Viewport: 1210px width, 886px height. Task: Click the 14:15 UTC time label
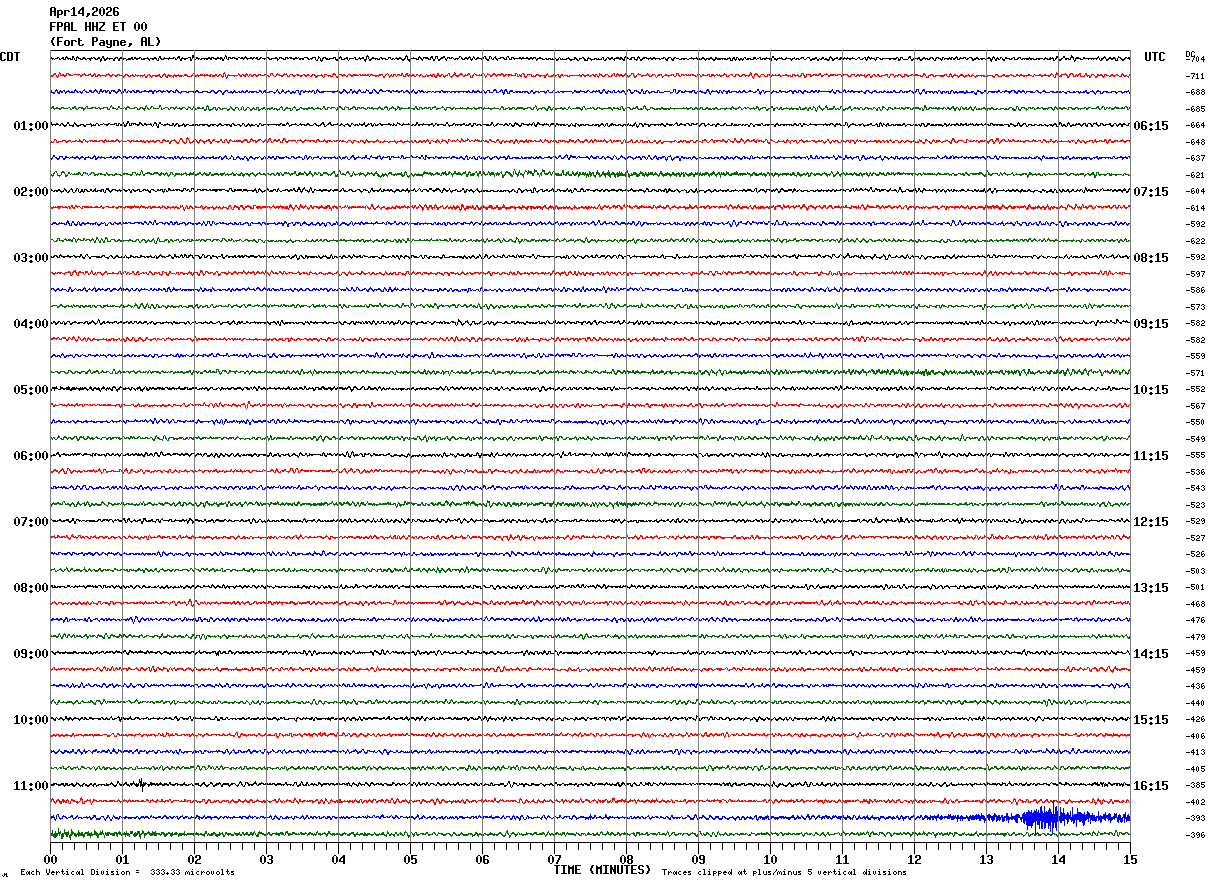point(1151,654)
